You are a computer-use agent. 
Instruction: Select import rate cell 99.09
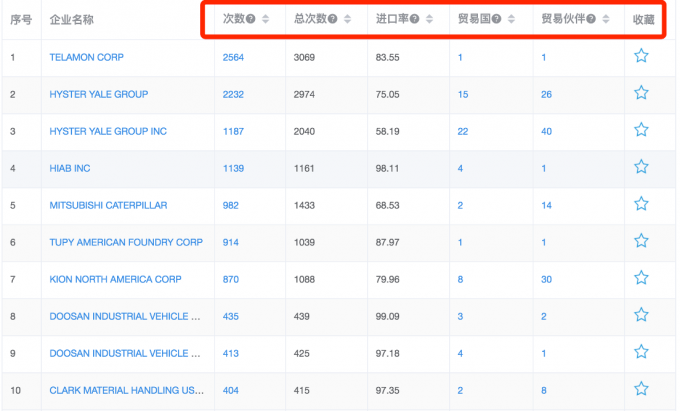click(x=387, y=316)
